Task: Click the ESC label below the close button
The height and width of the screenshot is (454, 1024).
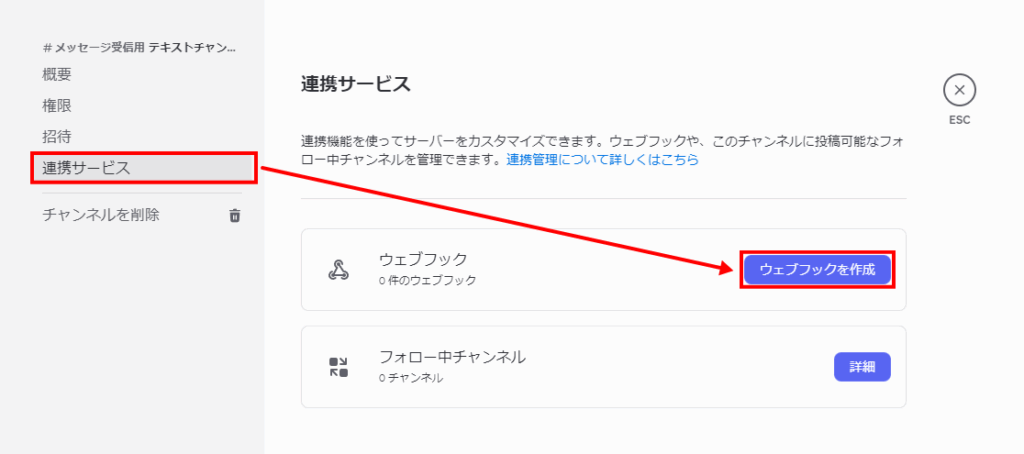Action: tap(959, 120)
